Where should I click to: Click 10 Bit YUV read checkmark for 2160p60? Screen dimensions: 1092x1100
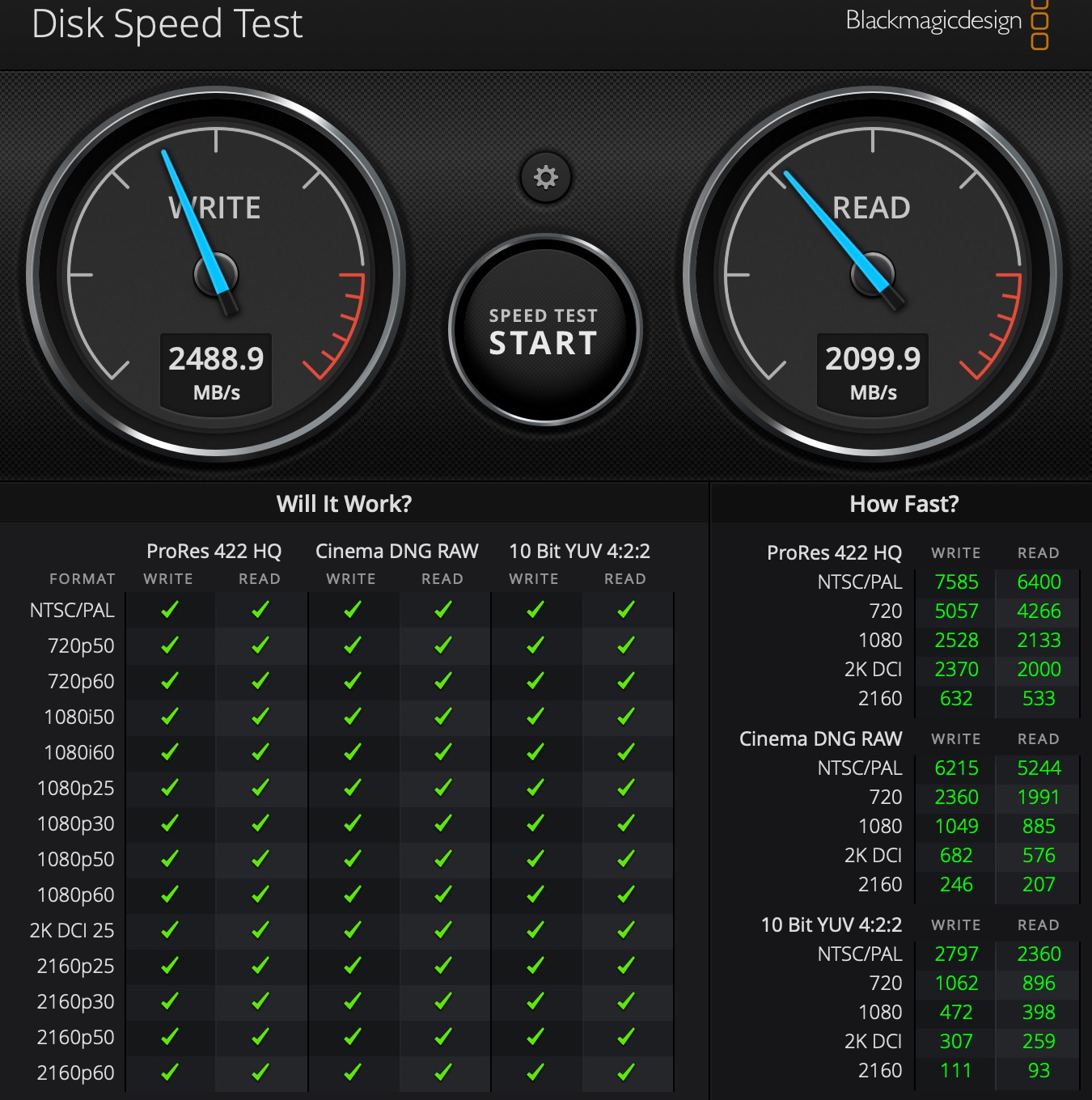pyautogui.click(x=626, y=1072)
